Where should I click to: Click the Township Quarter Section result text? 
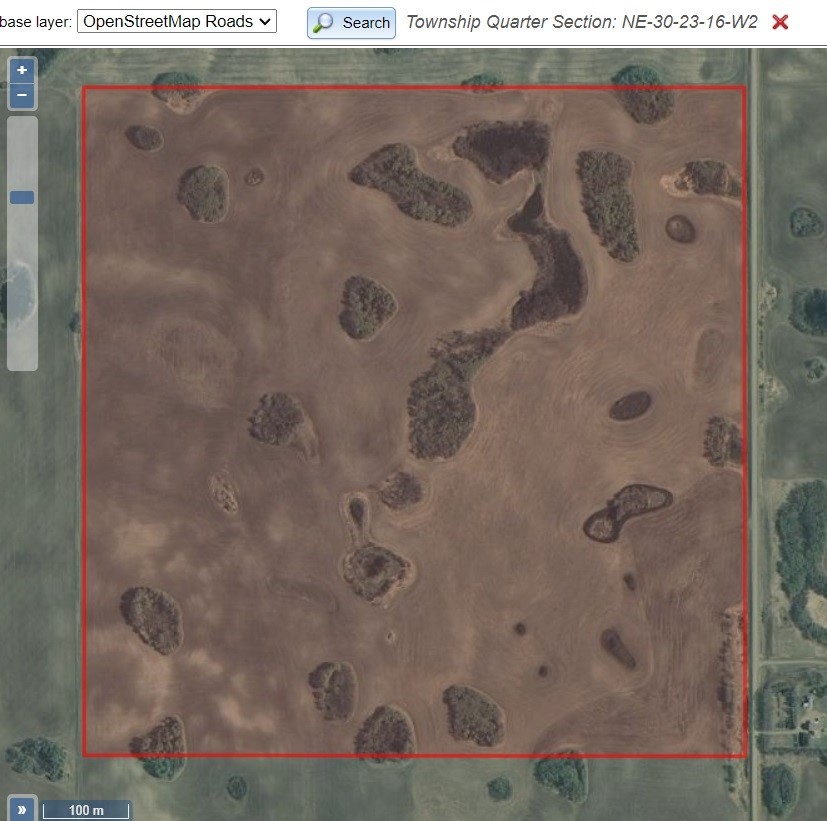[x=582, y=22]
